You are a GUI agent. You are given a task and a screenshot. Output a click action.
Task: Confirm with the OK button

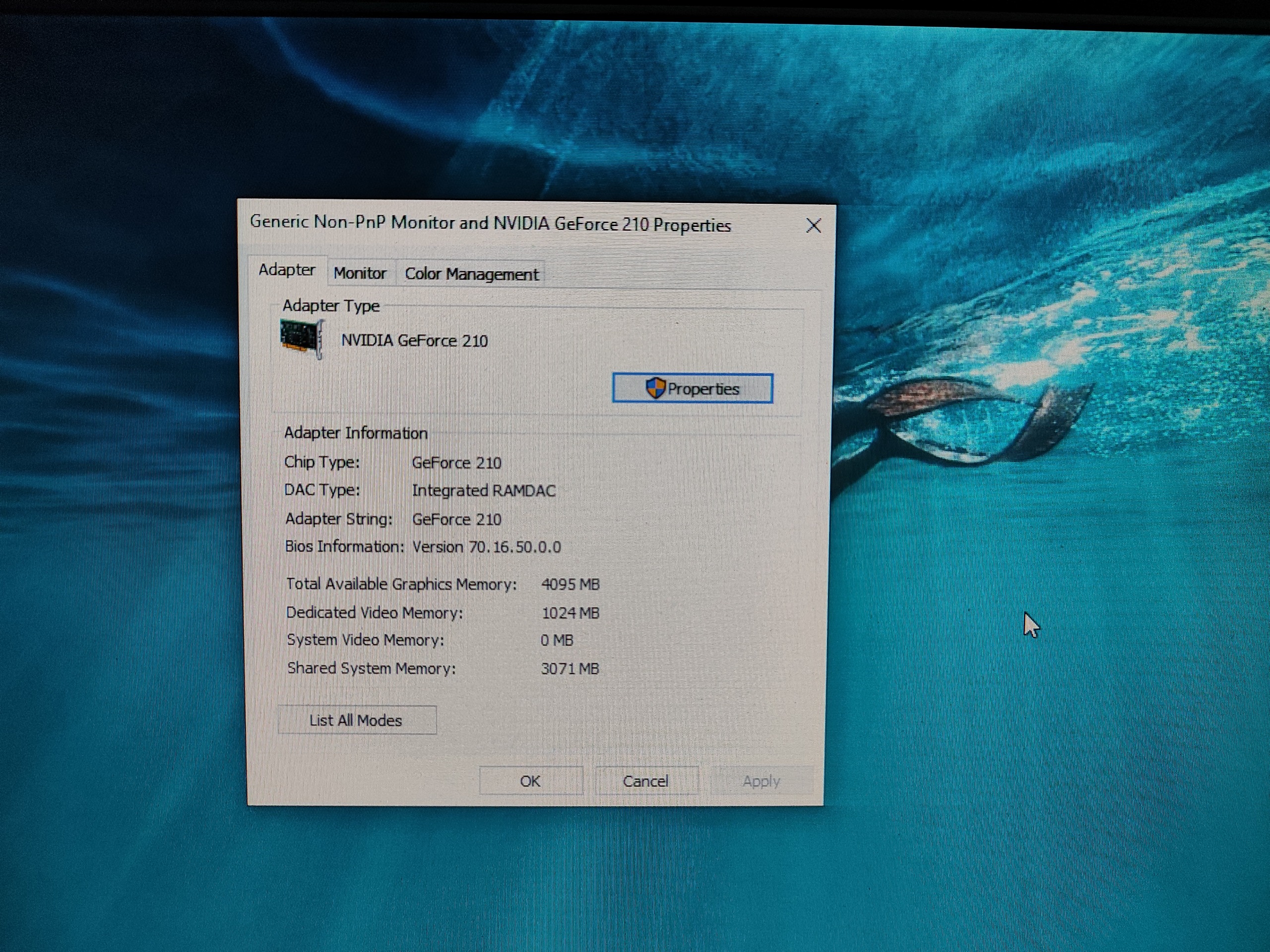point(530,781)
